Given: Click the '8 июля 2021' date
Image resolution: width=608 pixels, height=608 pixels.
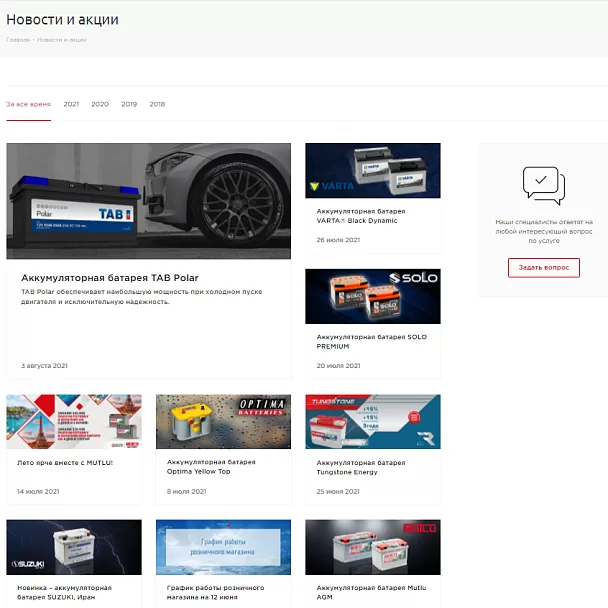Looking at the screenshot, I should click(187, 491).
